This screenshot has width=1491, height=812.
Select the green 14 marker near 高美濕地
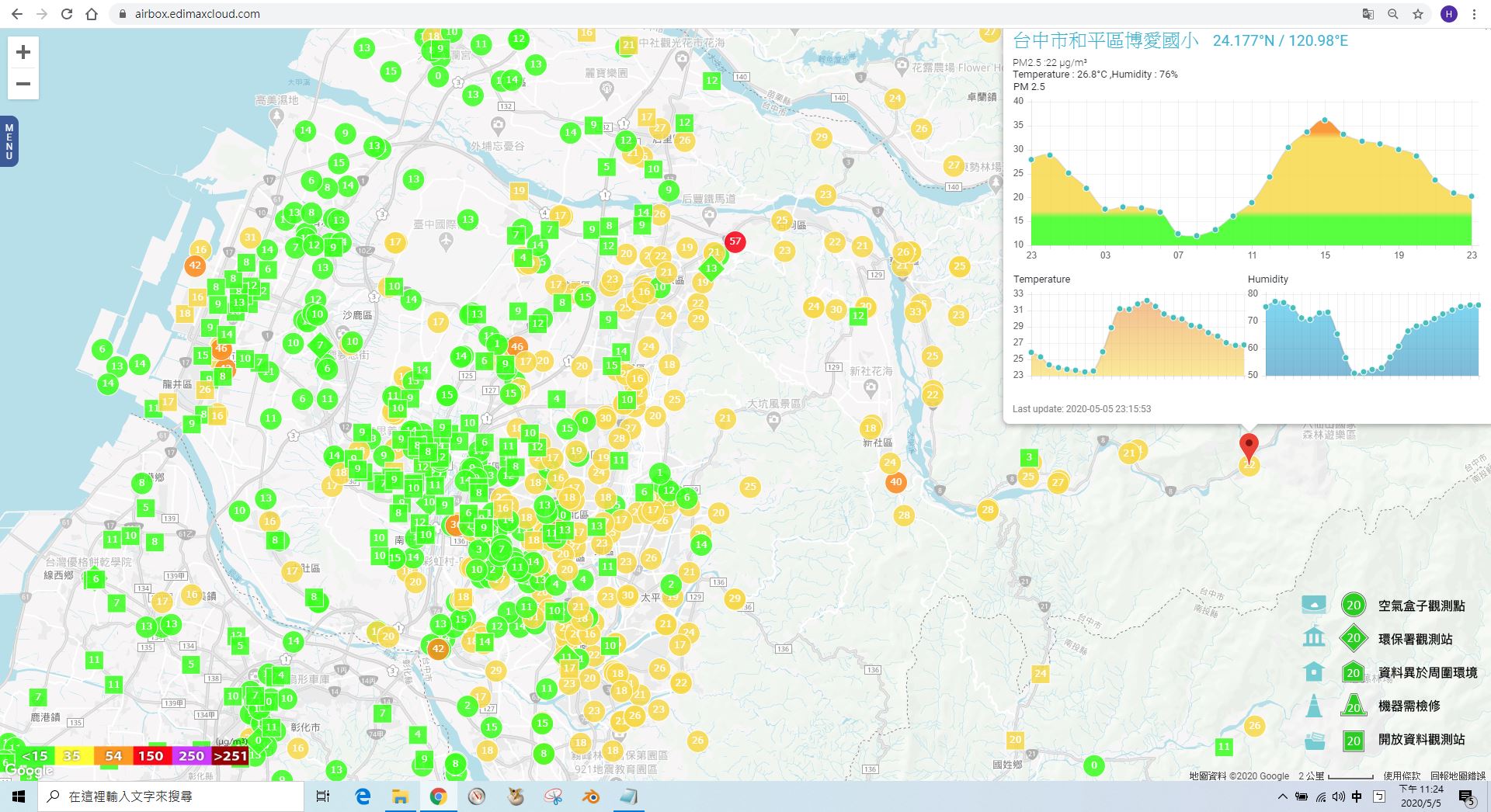coord(305,130)
